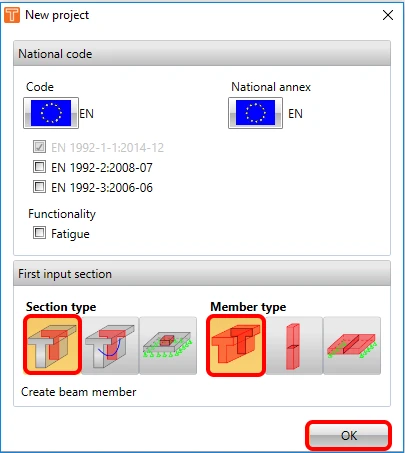Select the beam T-section type icon
Image resolution: width=405 pixels, height=453 pixels.
[x=52, y=345]
